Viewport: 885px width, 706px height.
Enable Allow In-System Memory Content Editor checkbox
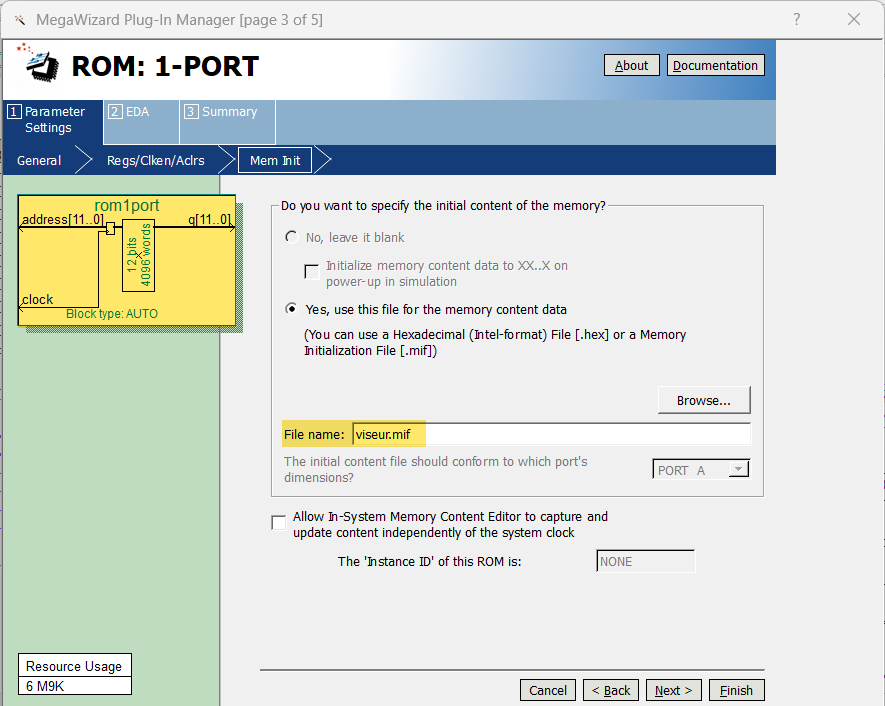click(x=279, y=523)
